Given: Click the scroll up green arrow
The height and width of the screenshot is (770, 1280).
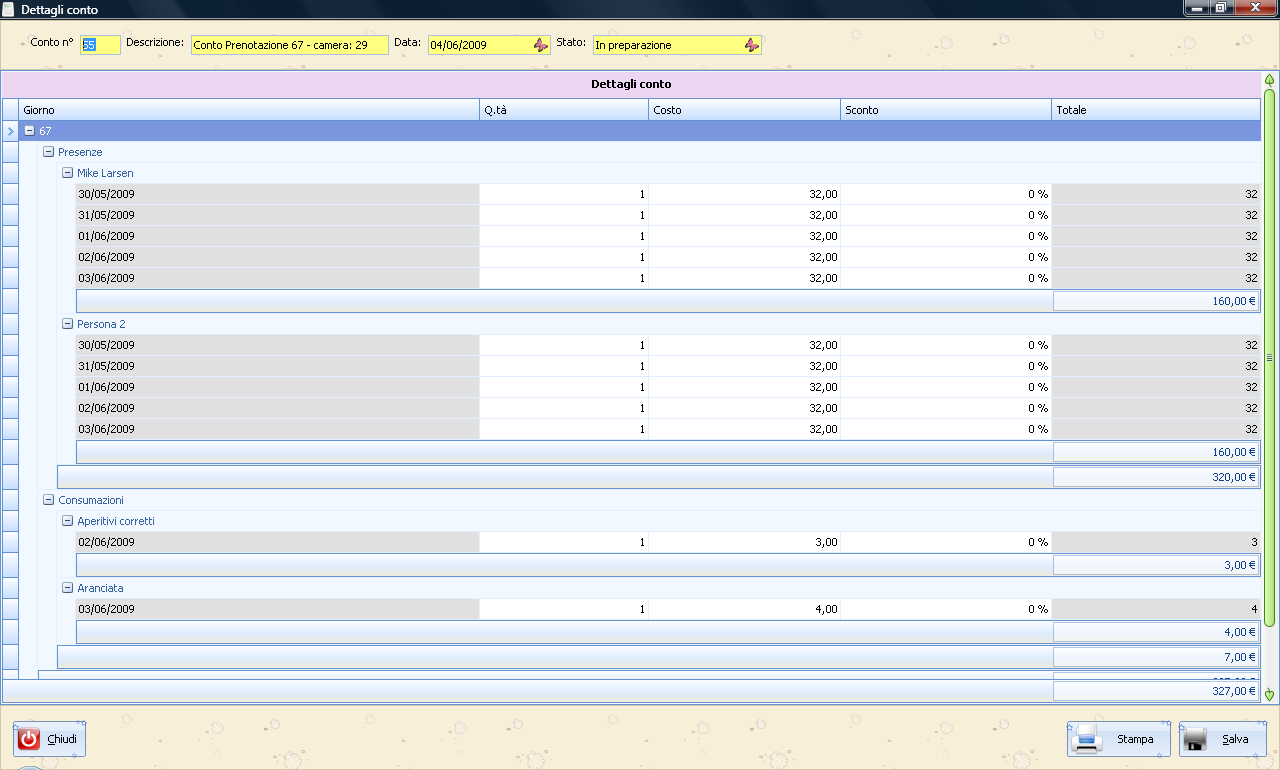Looking at the screenshot, I should [x=1270, y=80].
